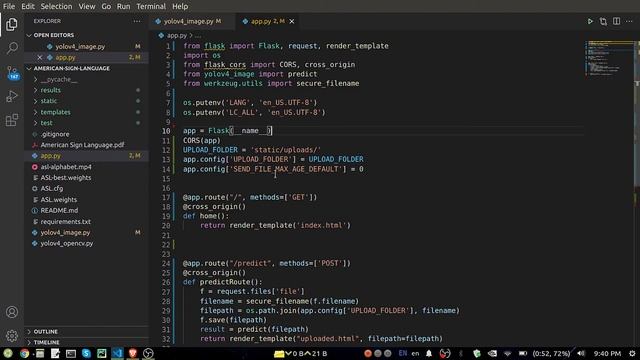
Task: Click the notification bell in system tray
Action: 429,353
